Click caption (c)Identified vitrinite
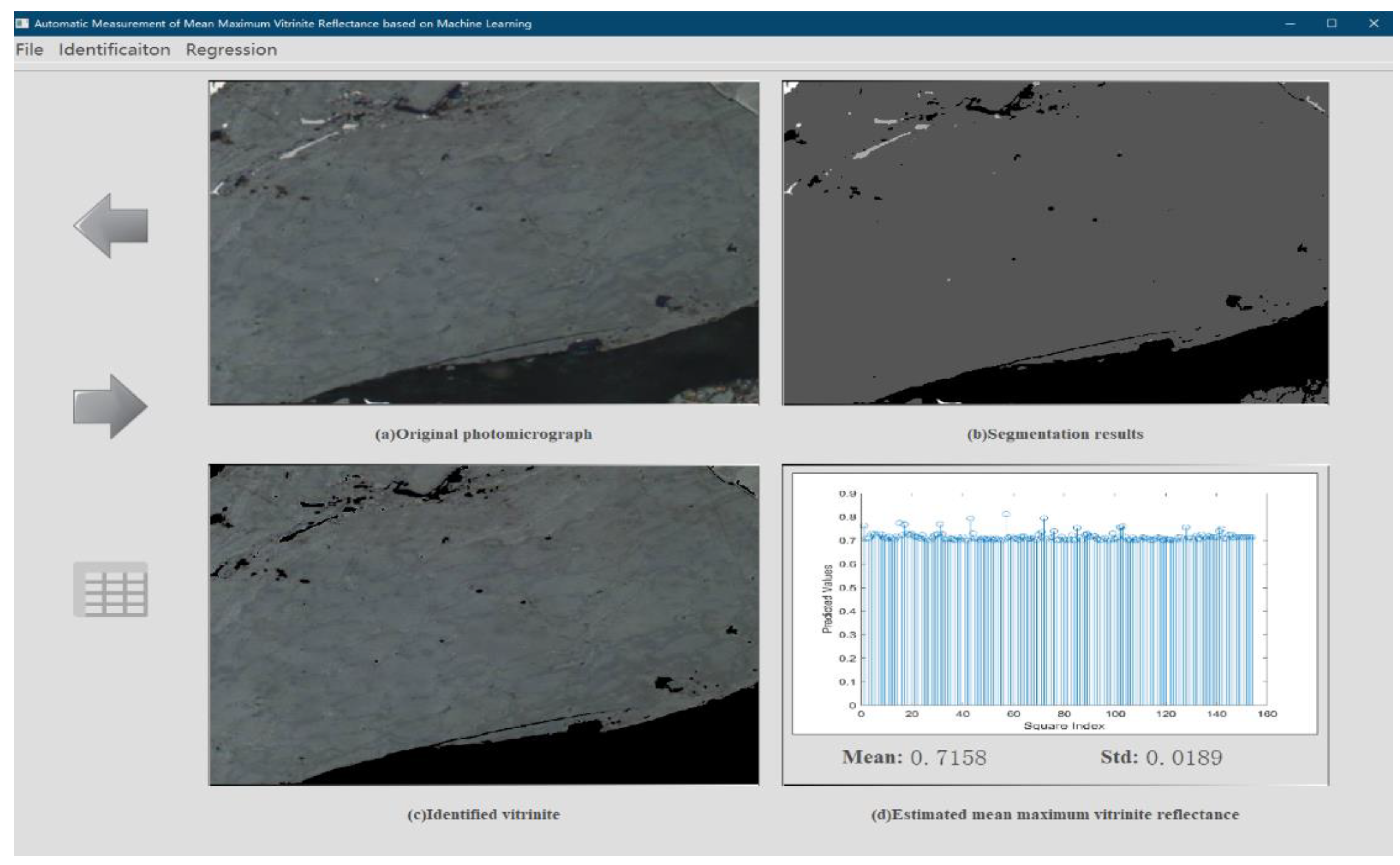1400x865 pixels. point(484,814)
